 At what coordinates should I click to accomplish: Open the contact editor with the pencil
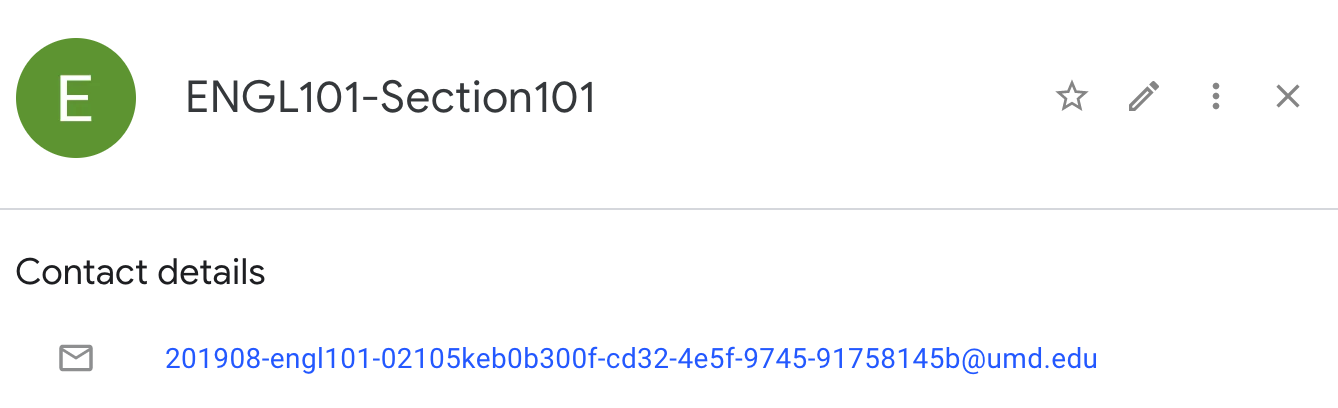[1144, 97]
